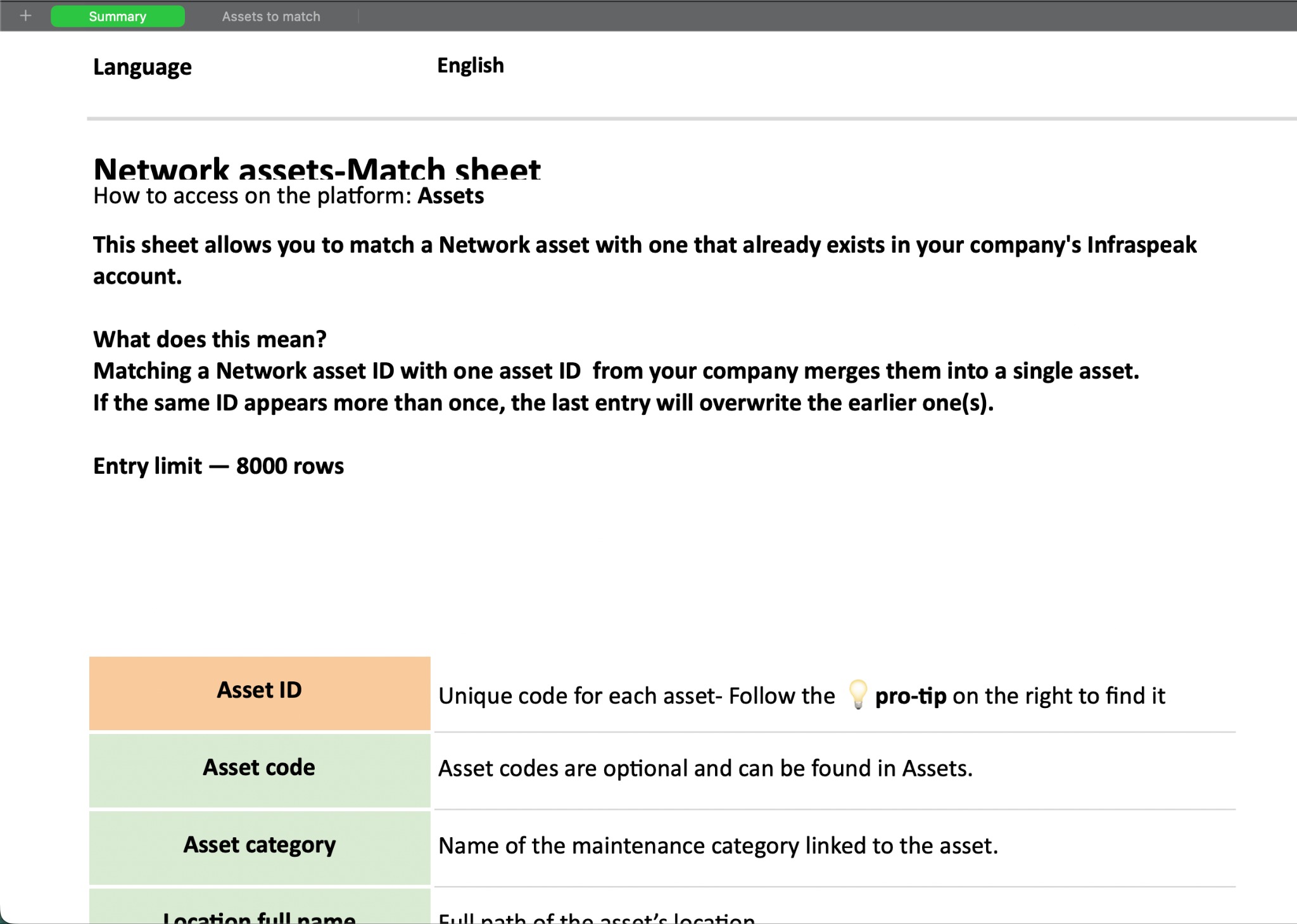Click the 'Full path of the asset's location' text
Viewport: 1297px width, 924px height.
pos(596,917)
